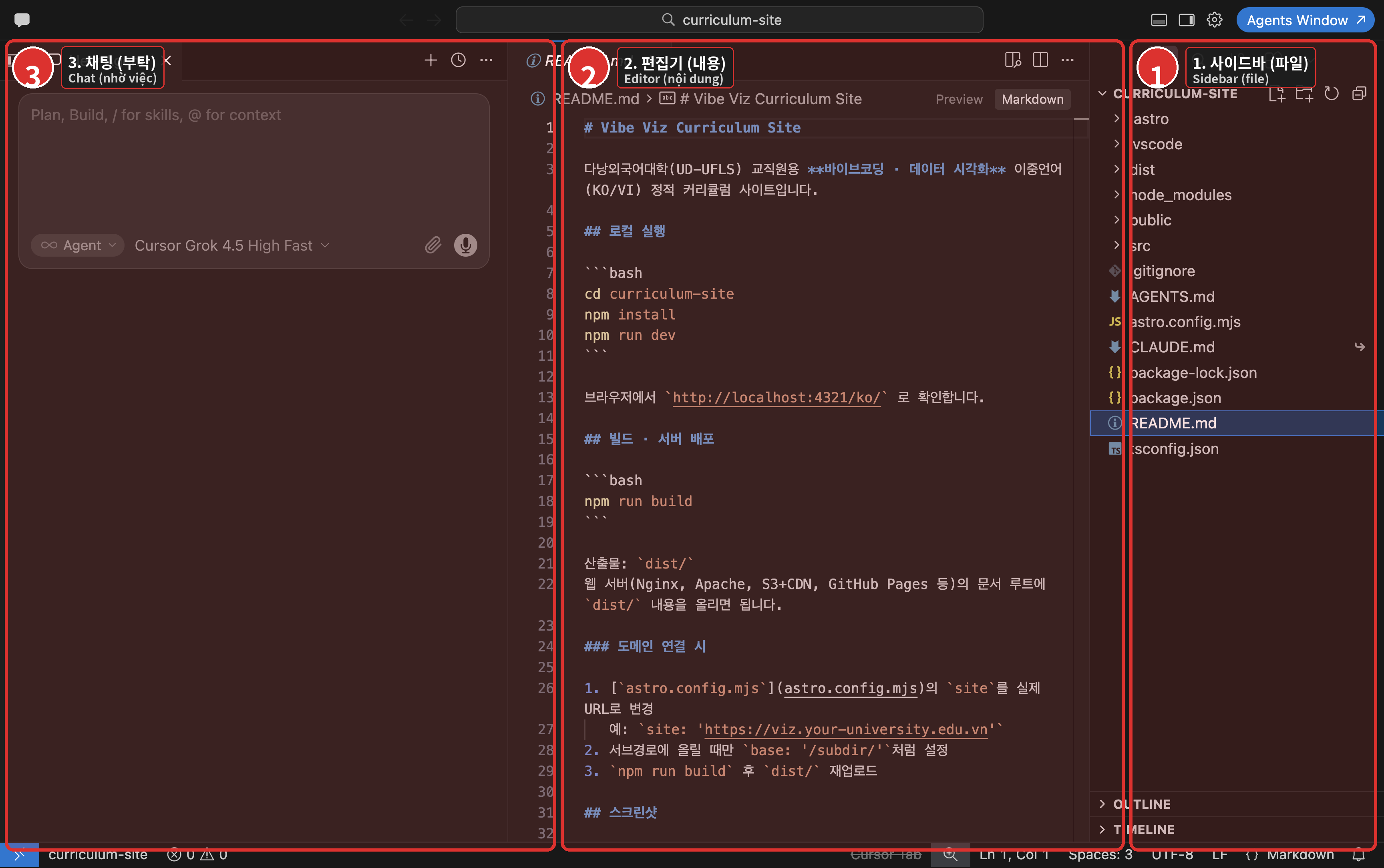Open the astro.config.mjs link in line 26
This screenshot has height=868, width=1384.
point(851,688)
